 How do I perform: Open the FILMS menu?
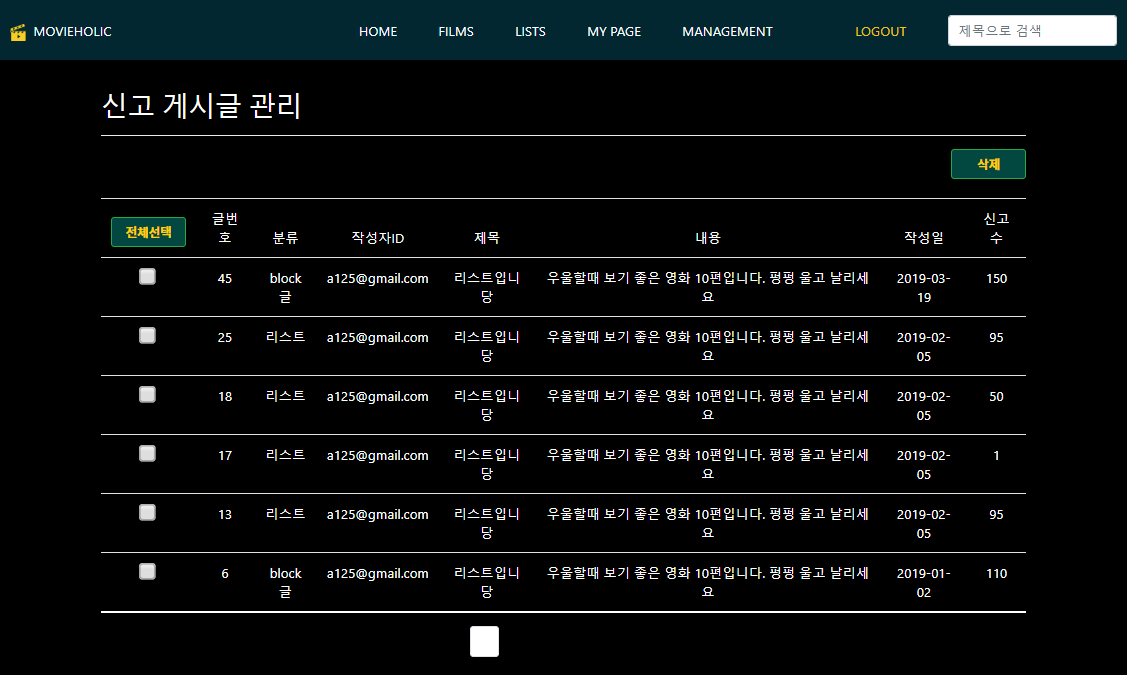(x=456, y=32)
